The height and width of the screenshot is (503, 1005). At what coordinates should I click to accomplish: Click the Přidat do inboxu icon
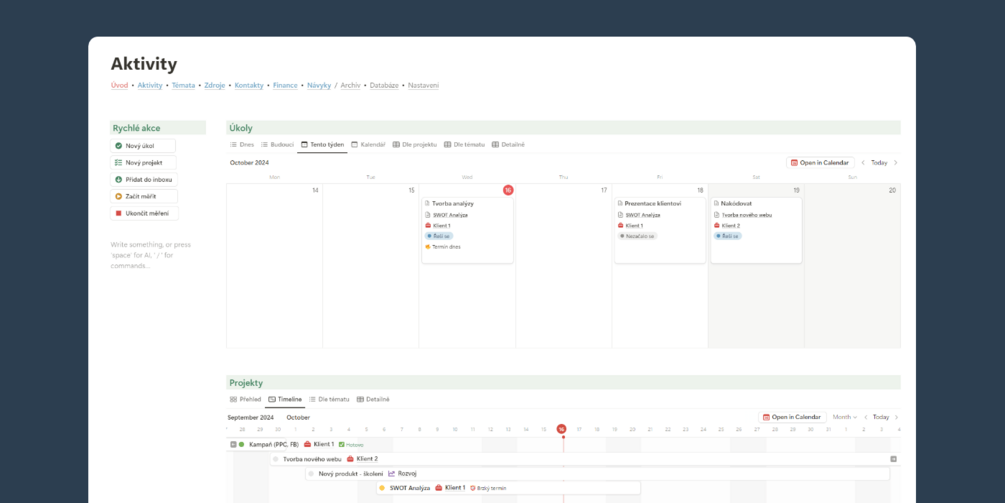pyautogui.click(x=119, y=179)
